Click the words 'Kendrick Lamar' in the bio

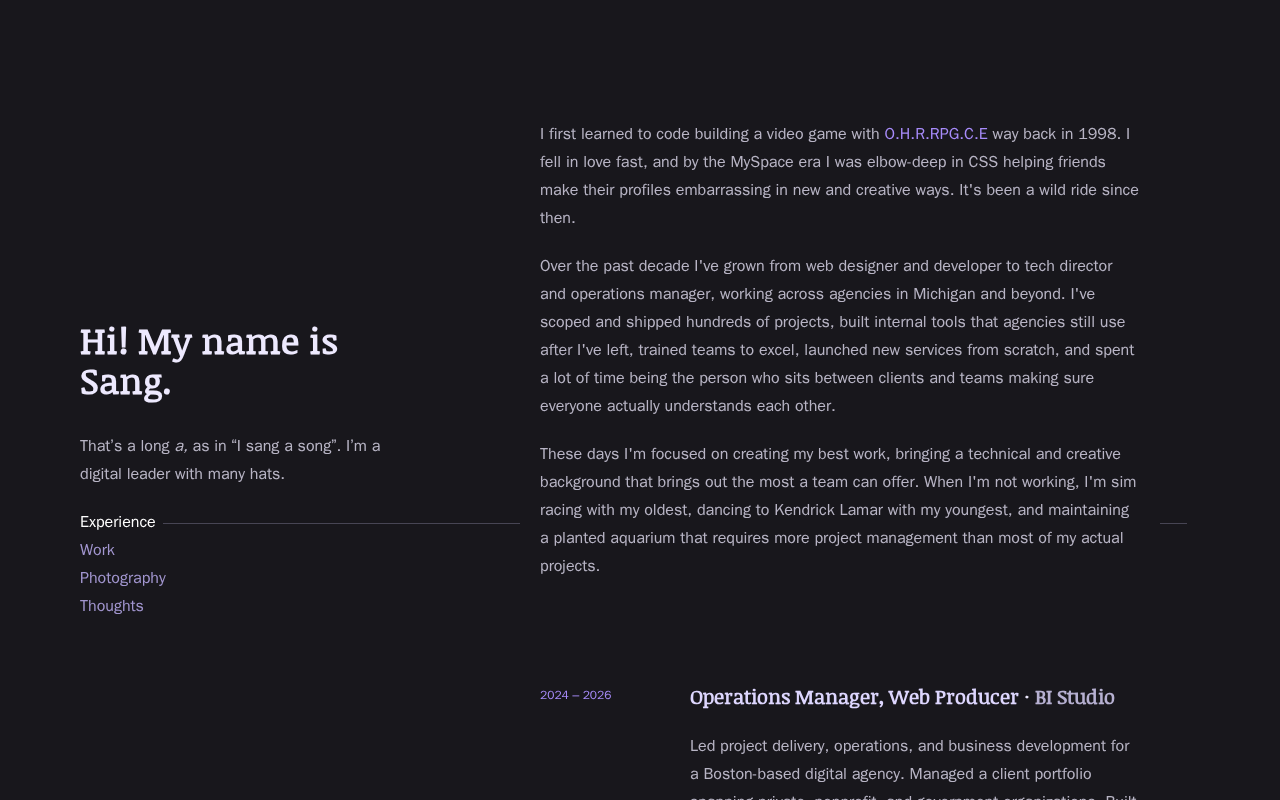tap(828, 510)
